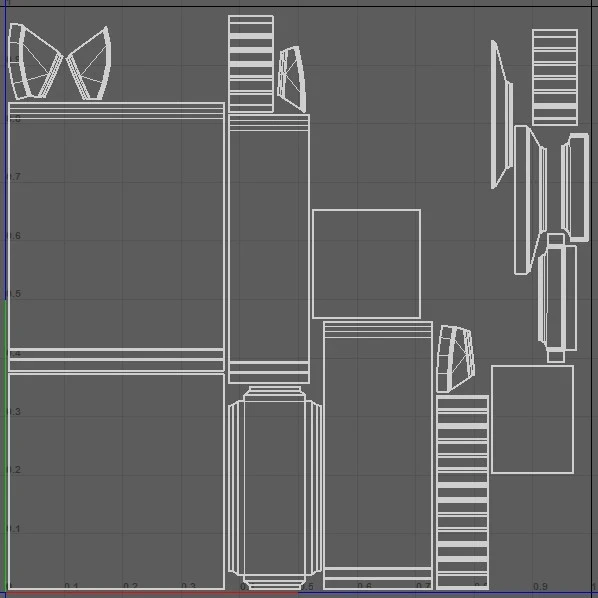Click the small wedge shell beside top center stripes
This screenshot has height=598, width=598.
click(x=292, y=79)
